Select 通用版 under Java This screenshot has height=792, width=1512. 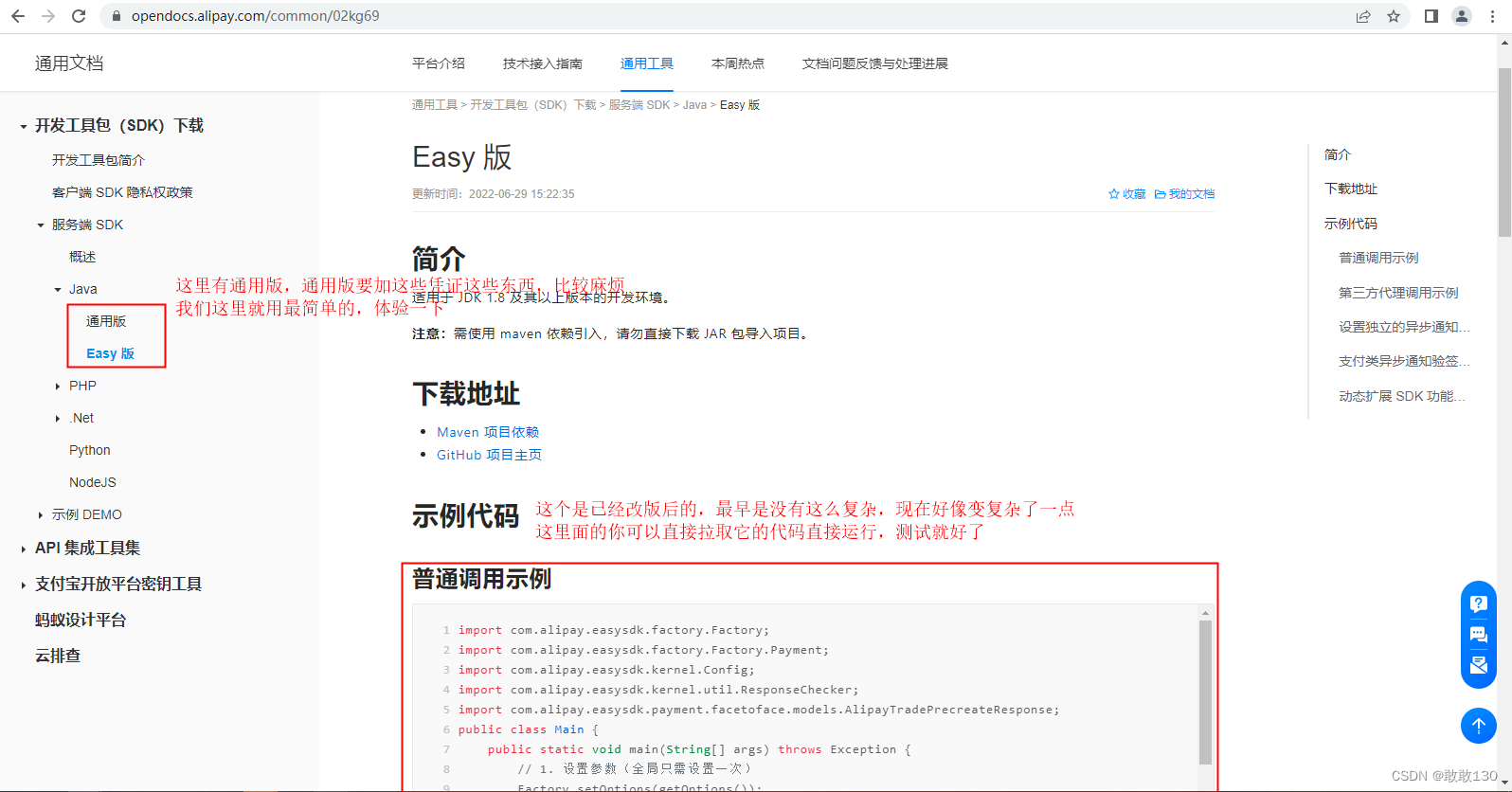106,321
